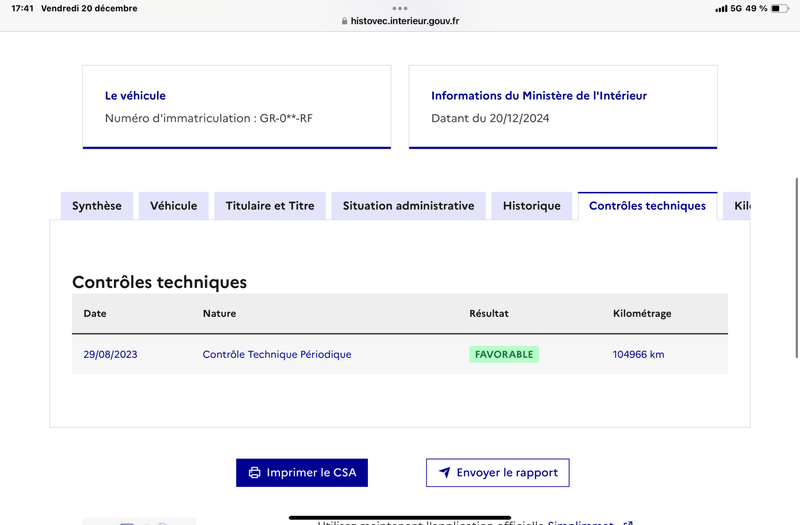Go to the Historique tab
Viewport: 800px width, 525px height.
point(532,206)
